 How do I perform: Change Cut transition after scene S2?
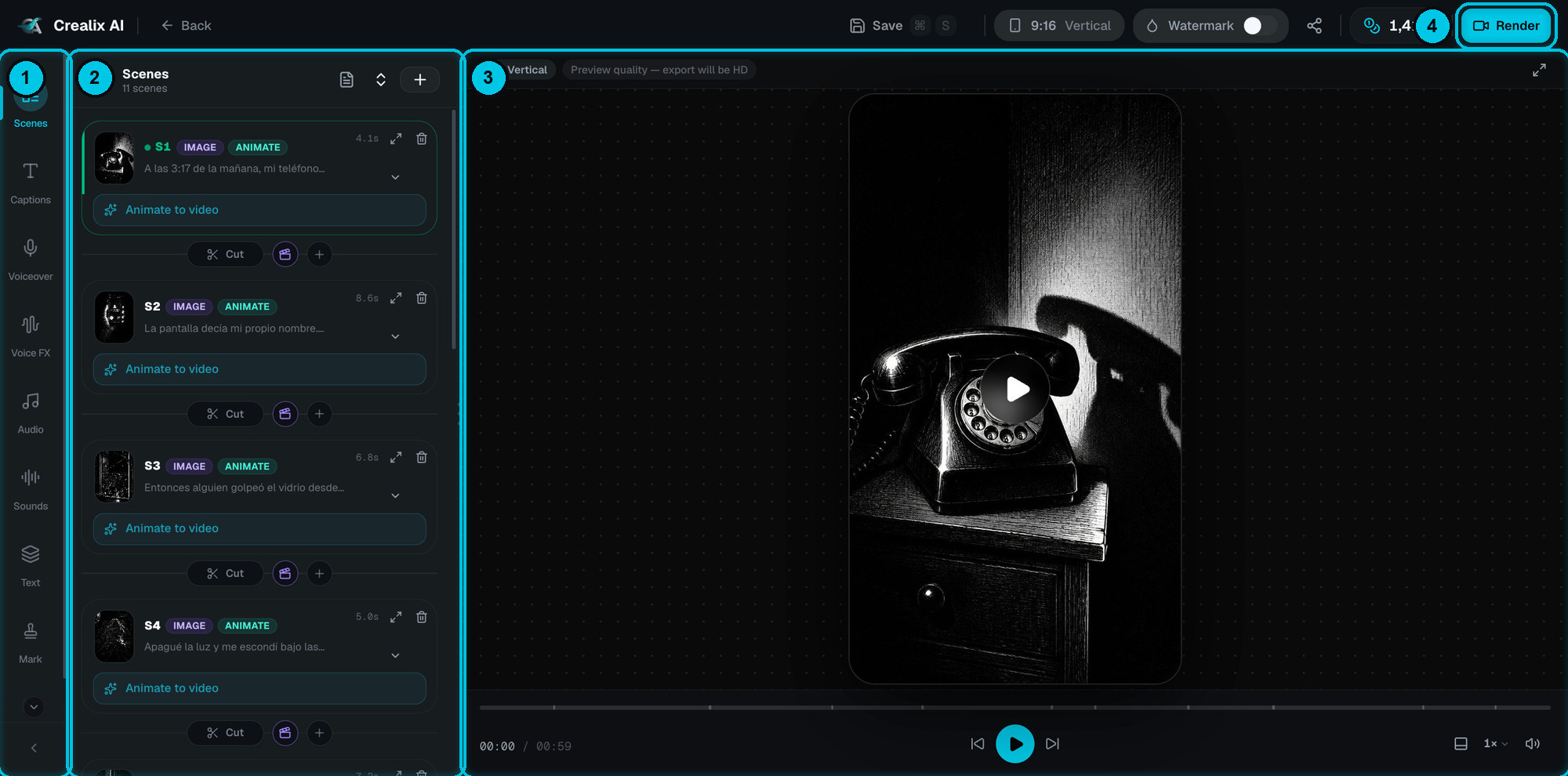click(225, 414)
